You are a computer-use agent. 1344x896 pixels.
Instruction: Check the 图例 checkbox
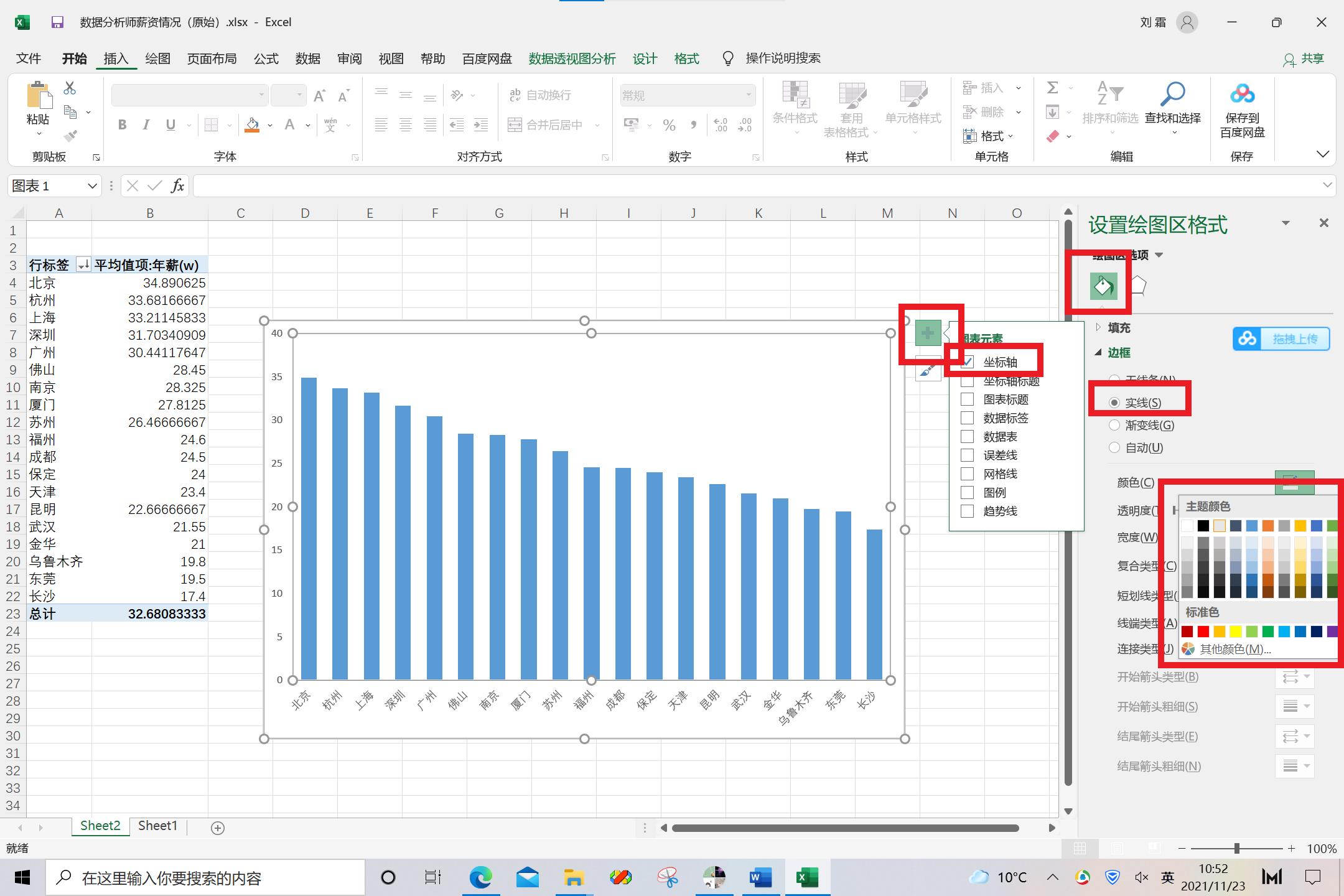click(967, 493)
